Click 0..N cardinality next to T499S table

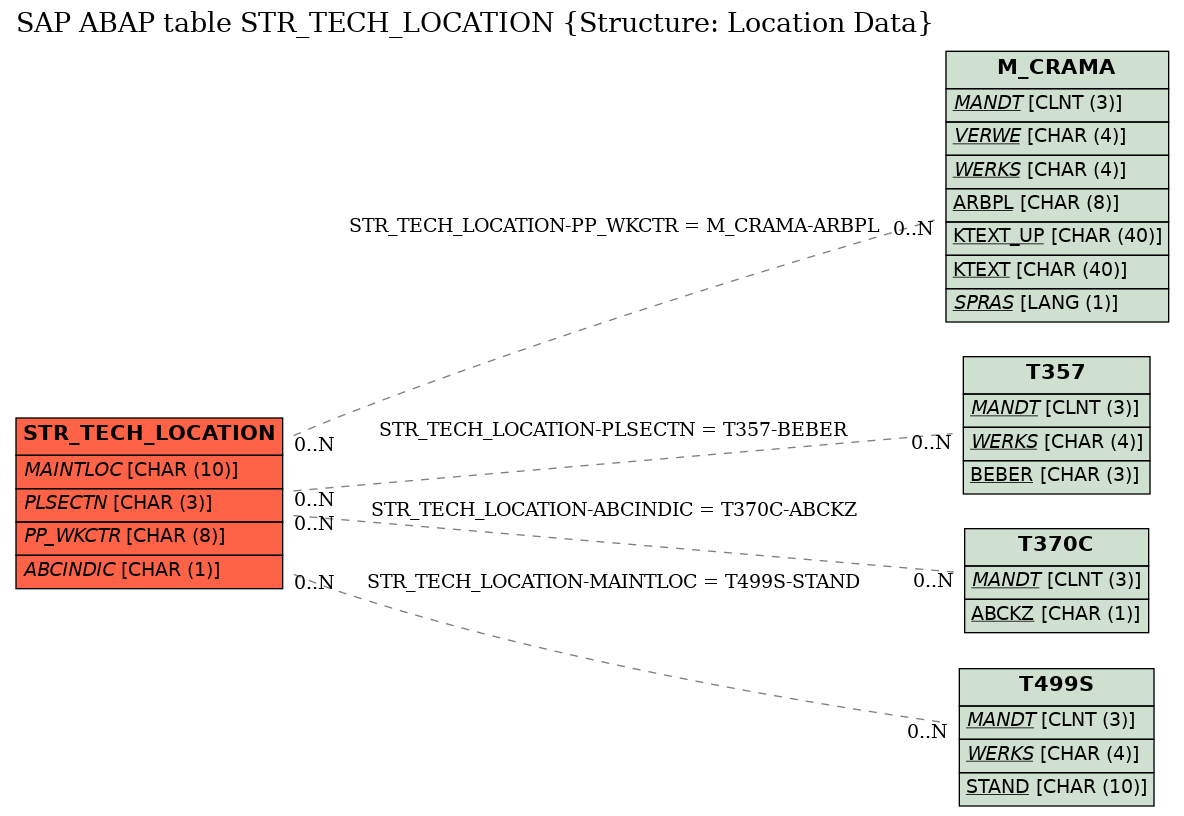(x=927, y=731)
